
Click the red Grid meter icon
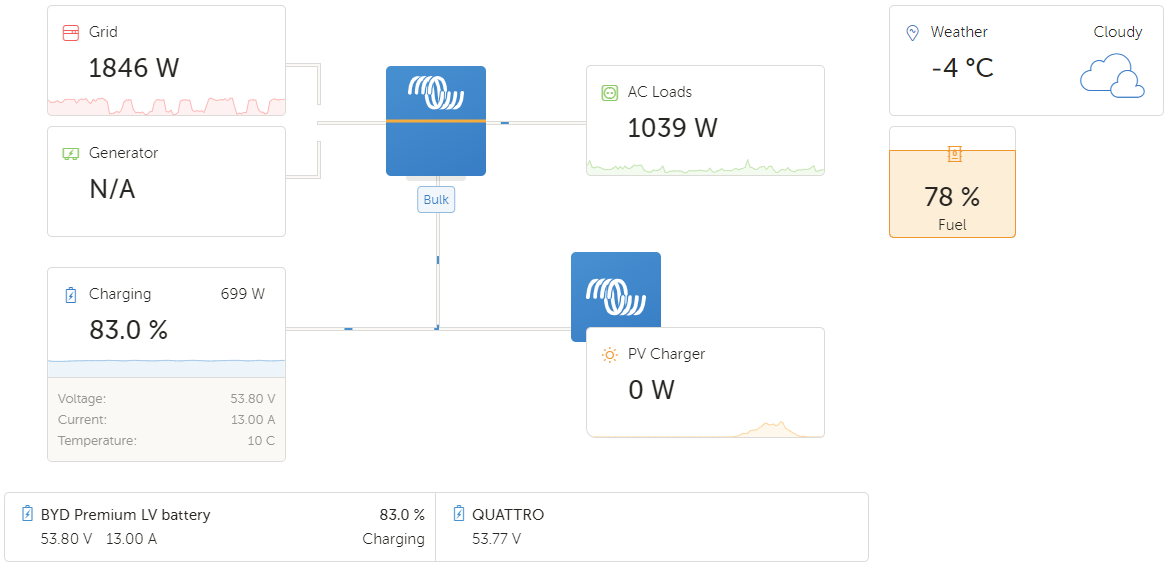coord(70,33)
